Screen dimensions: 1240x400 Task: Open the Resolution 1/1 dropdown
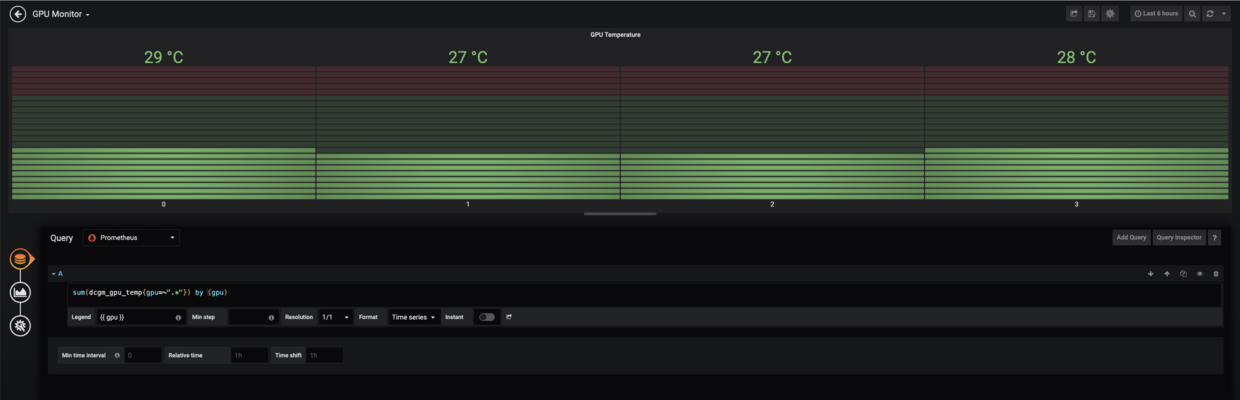click(x=335, y=317)
